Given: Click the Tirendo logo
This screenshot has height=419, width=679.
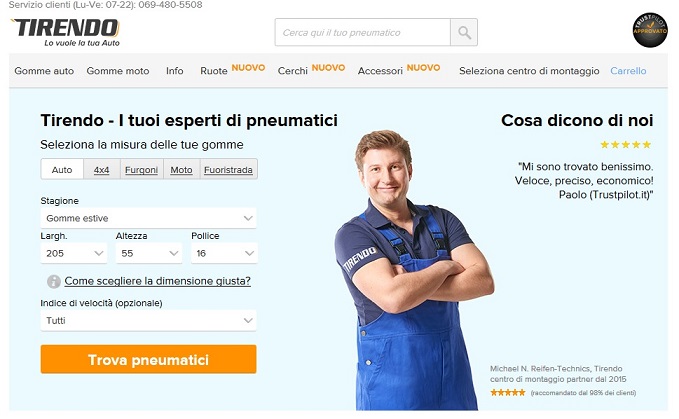Looking at the screenshot, I should click(x=65, y=32).
